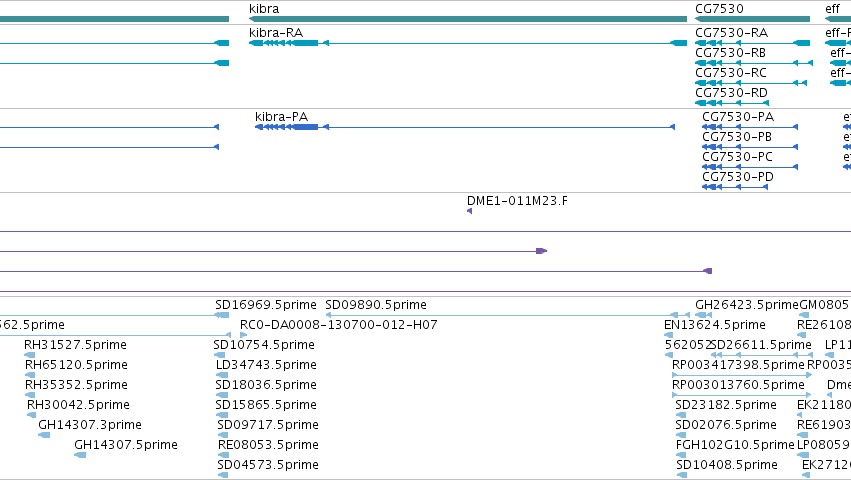Select EST RE08053.5prime
Screen dimensions: 851x480
coord(268,445)
